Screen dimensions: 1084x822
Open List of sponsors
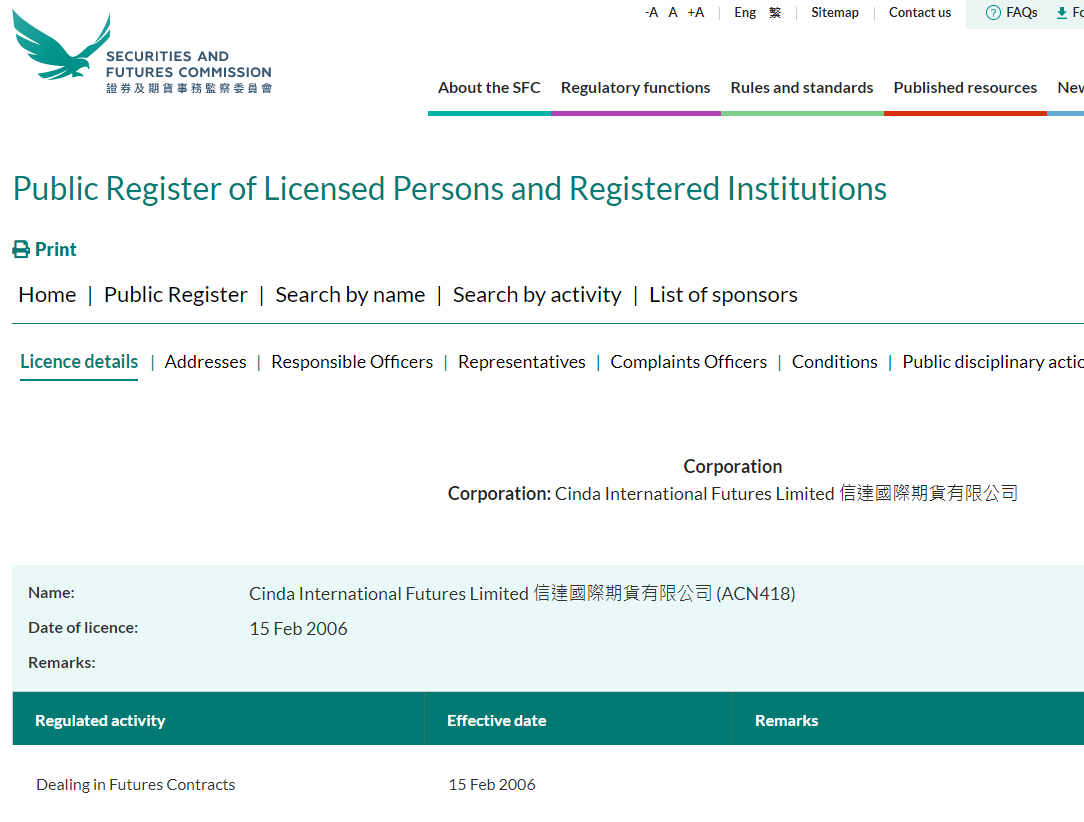point(723,295)
